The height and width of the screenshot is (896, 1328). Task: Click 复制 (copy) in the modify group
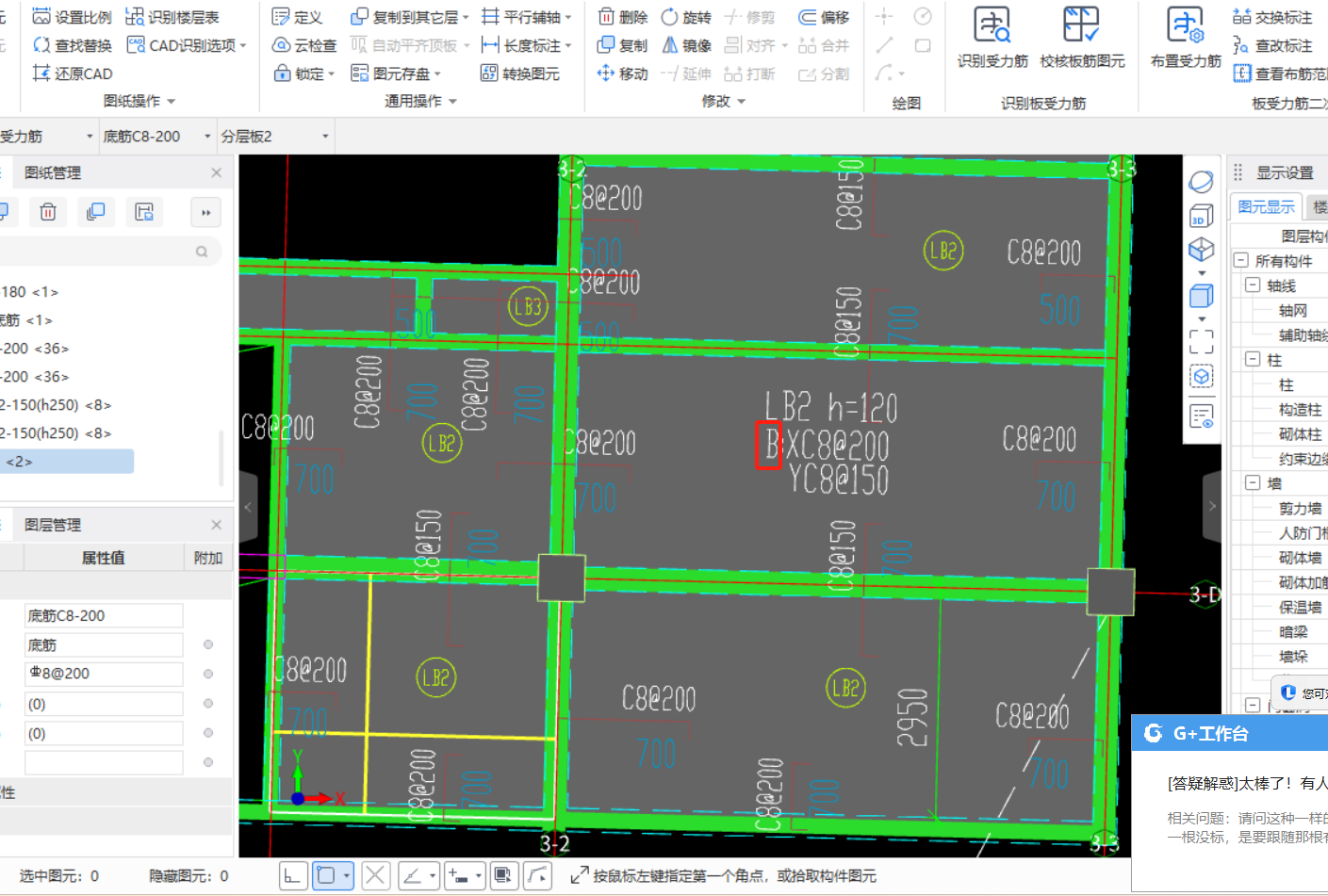coord(622,45)
